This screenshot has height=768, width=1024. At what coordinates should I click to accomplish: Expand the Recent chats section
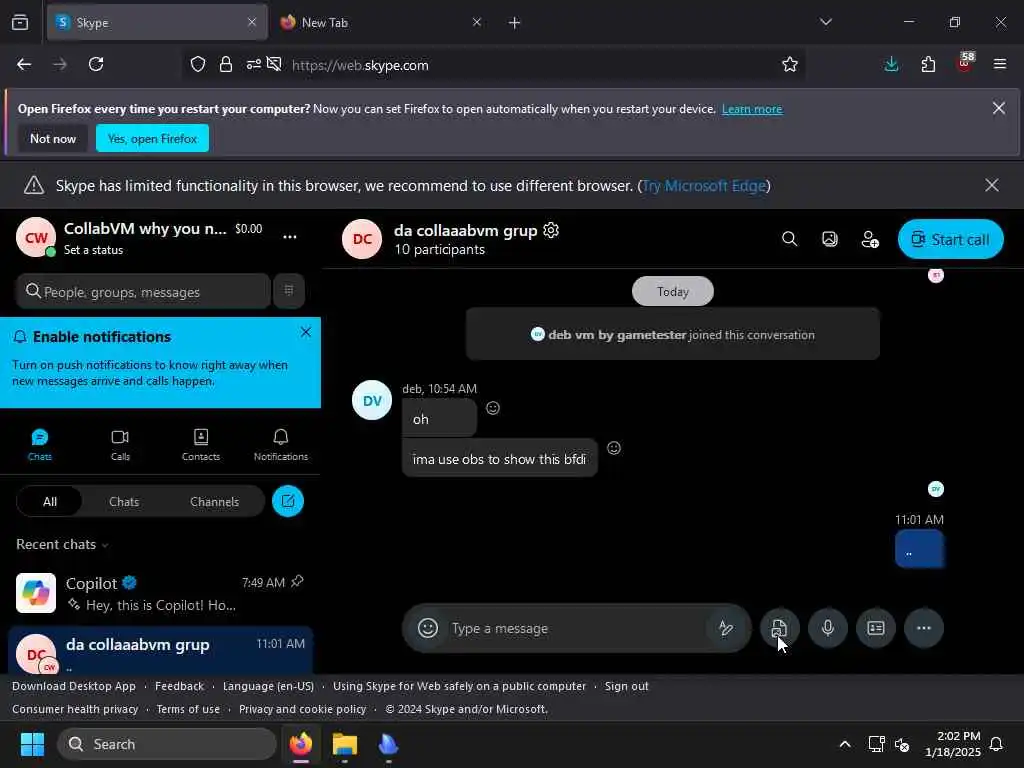[x=62, y=545]
